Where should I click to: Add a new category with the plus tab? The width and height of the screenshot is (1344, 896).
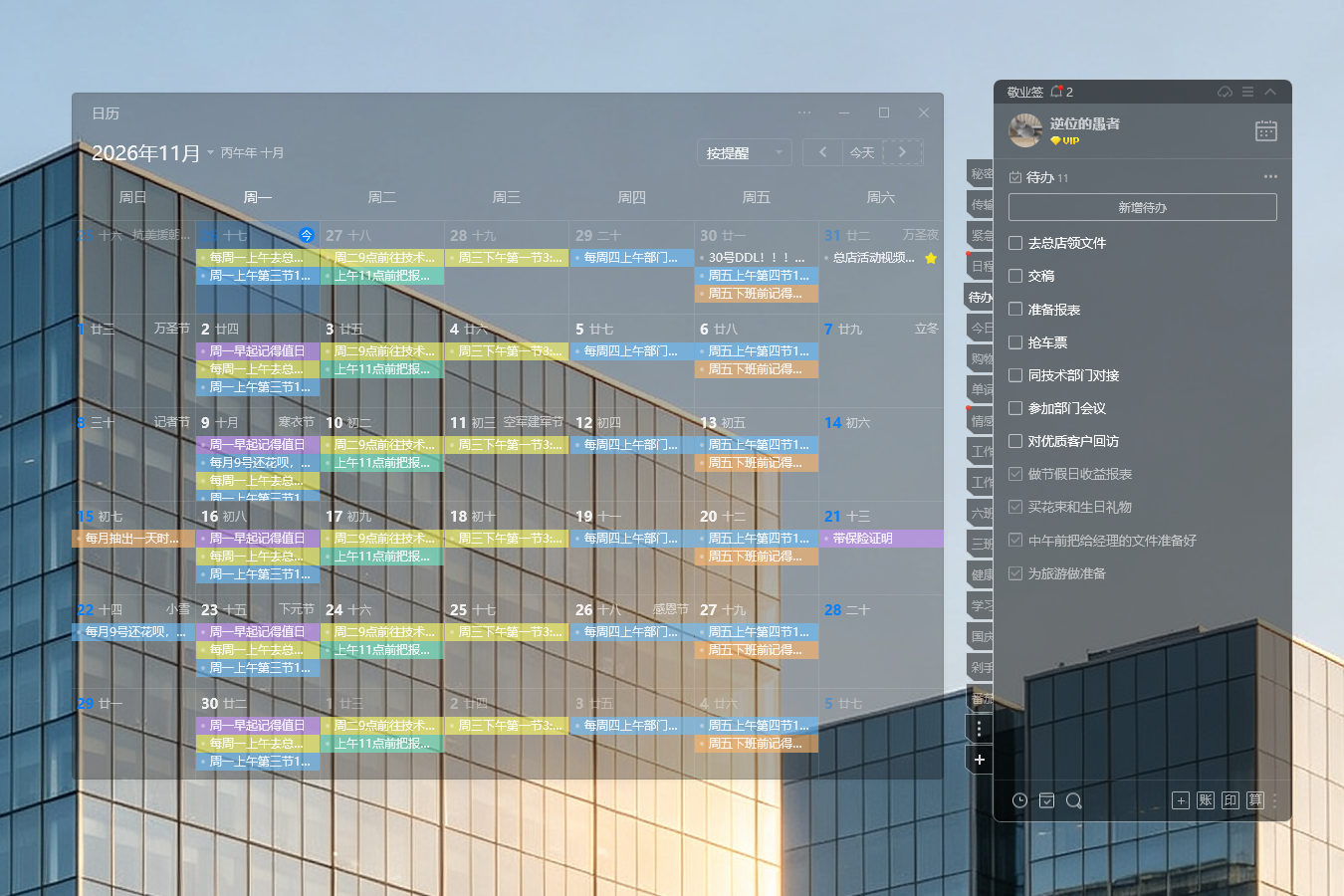point(980,760)
